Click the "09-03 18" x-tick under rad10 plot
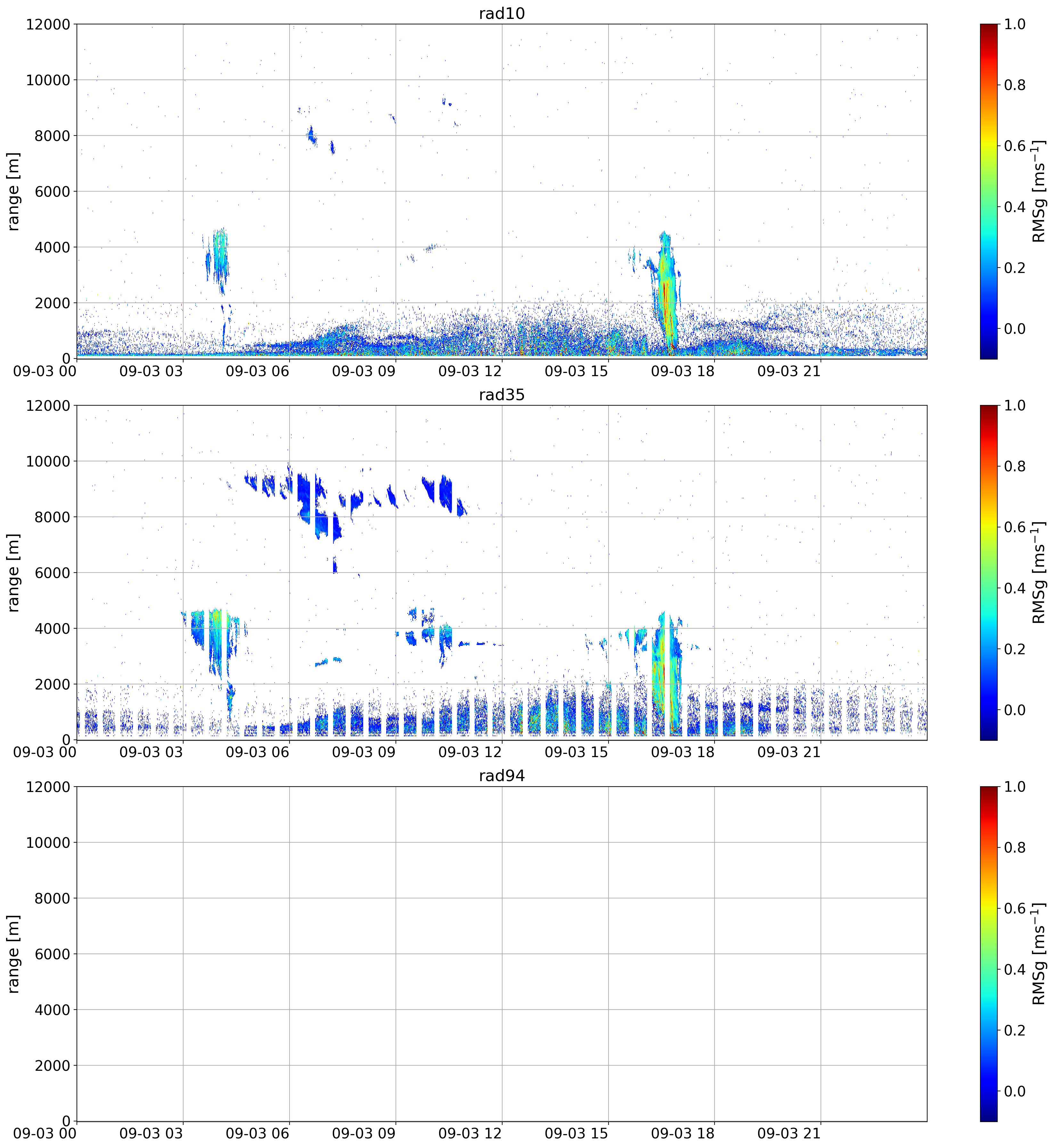Image resolution: width=1055 pixels, height=1148 pixels. pyautogui.click(x=683, y=371)
